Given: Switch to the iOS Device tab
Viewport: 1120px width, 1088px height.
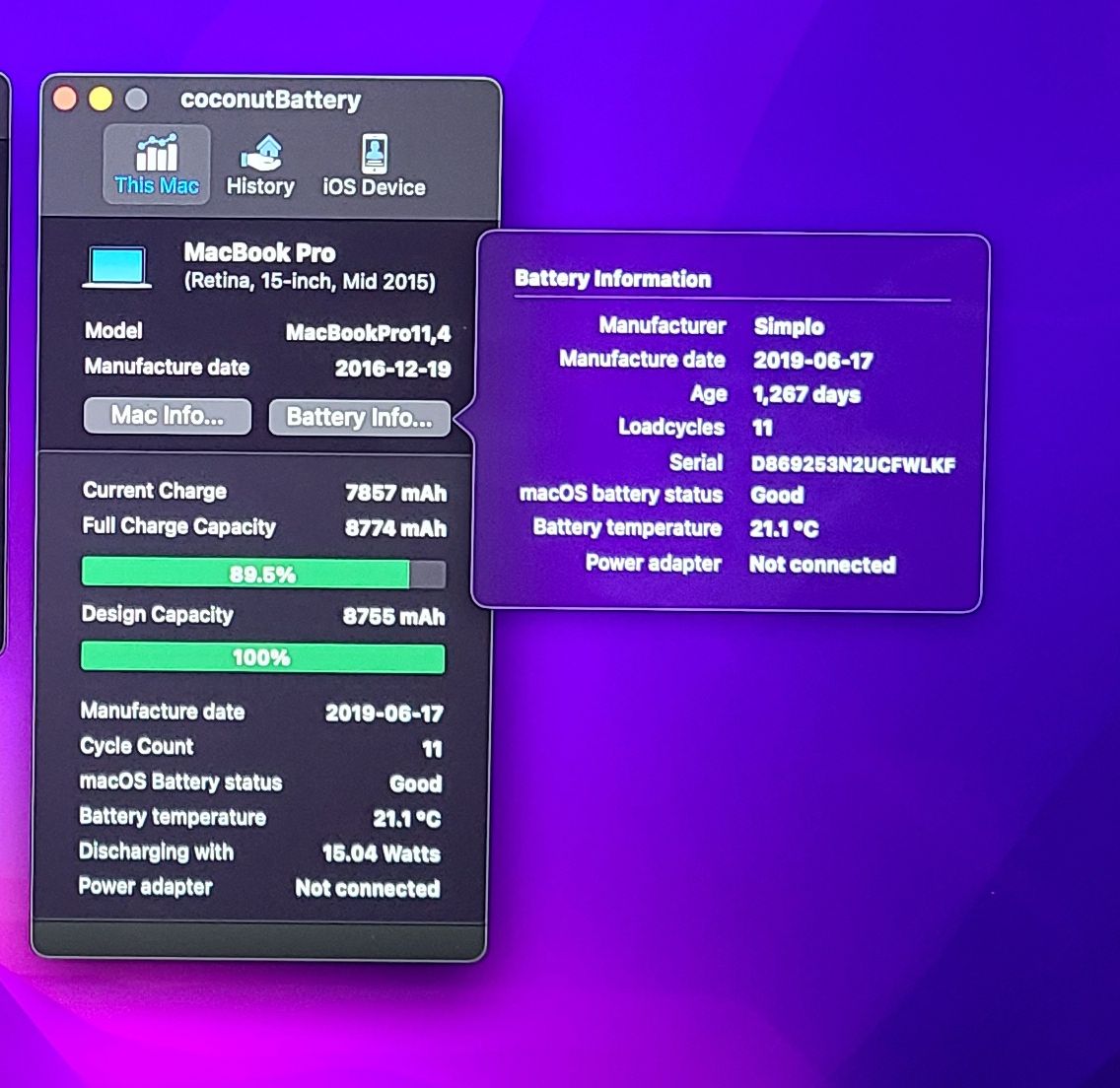Looking at the screenshot, I should [374, 165].
